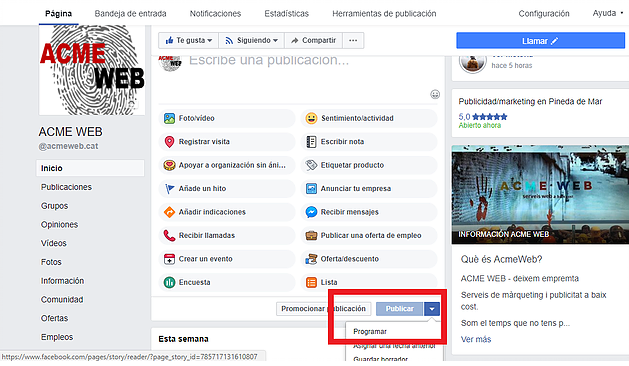Click the pencil edit icon on Llamar button
The height and width of the screenshot is (366, 629).
point(554,41)
